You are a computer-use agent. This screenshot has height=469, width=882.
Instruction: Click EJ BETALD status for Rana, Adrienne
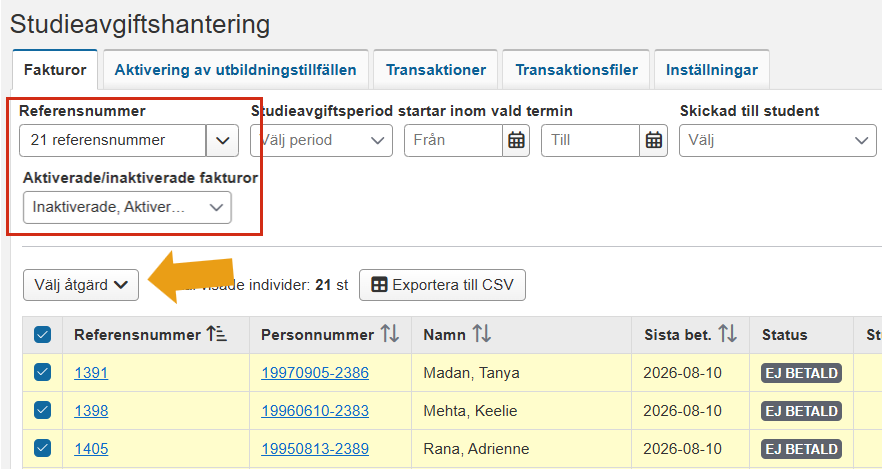802,449
